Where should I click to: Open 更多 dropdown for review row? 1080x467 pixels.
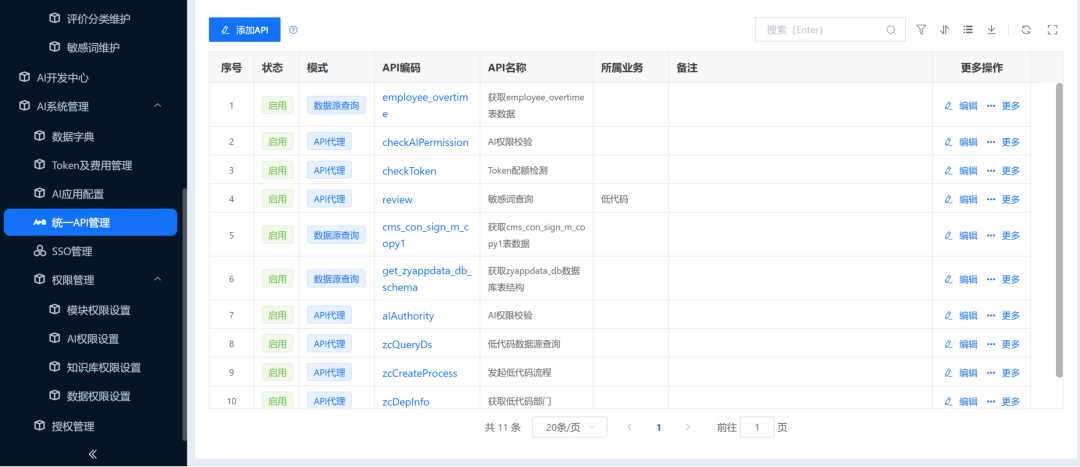[1004, 199]
